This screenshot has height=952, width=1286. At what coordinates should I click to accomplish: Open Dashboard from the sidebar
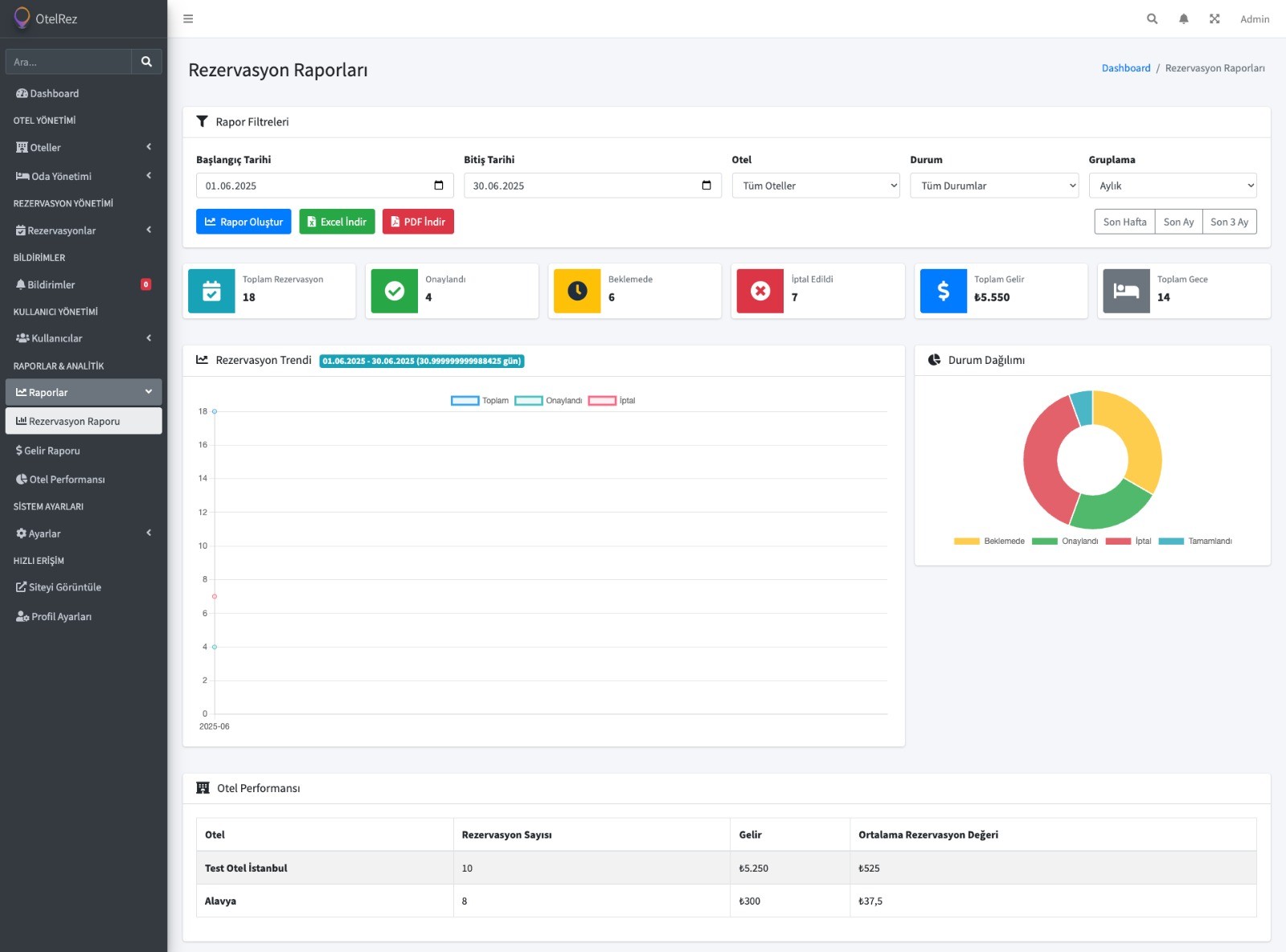click(84, 93)
